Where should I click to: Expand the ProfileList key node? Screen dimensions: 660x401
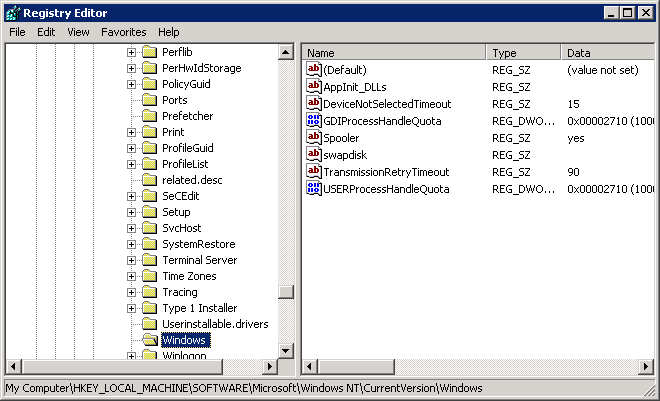click(x=131, y=164)
